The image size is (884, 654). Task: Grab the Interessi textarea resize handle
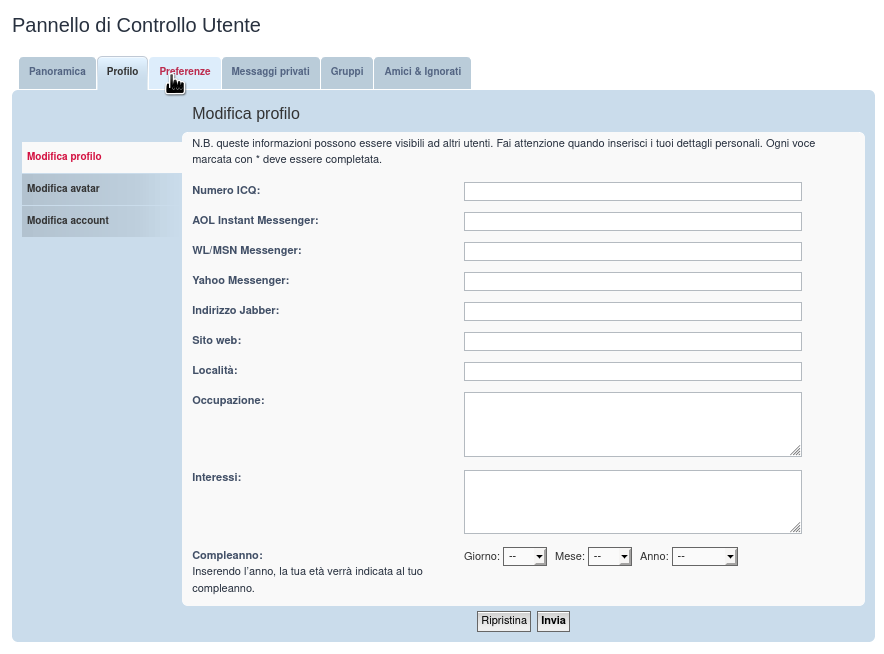(796, 528)
